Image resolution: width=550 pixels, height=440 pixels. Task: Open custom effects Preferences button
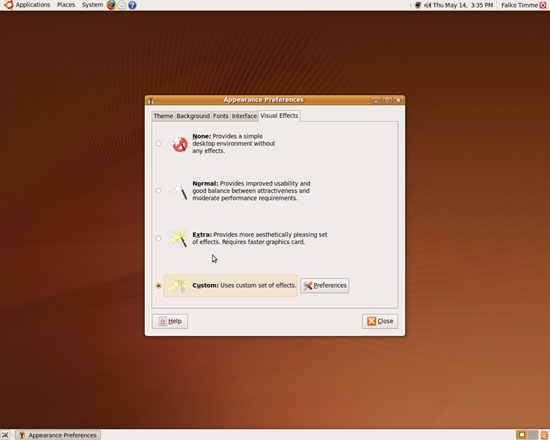[324, 286]
